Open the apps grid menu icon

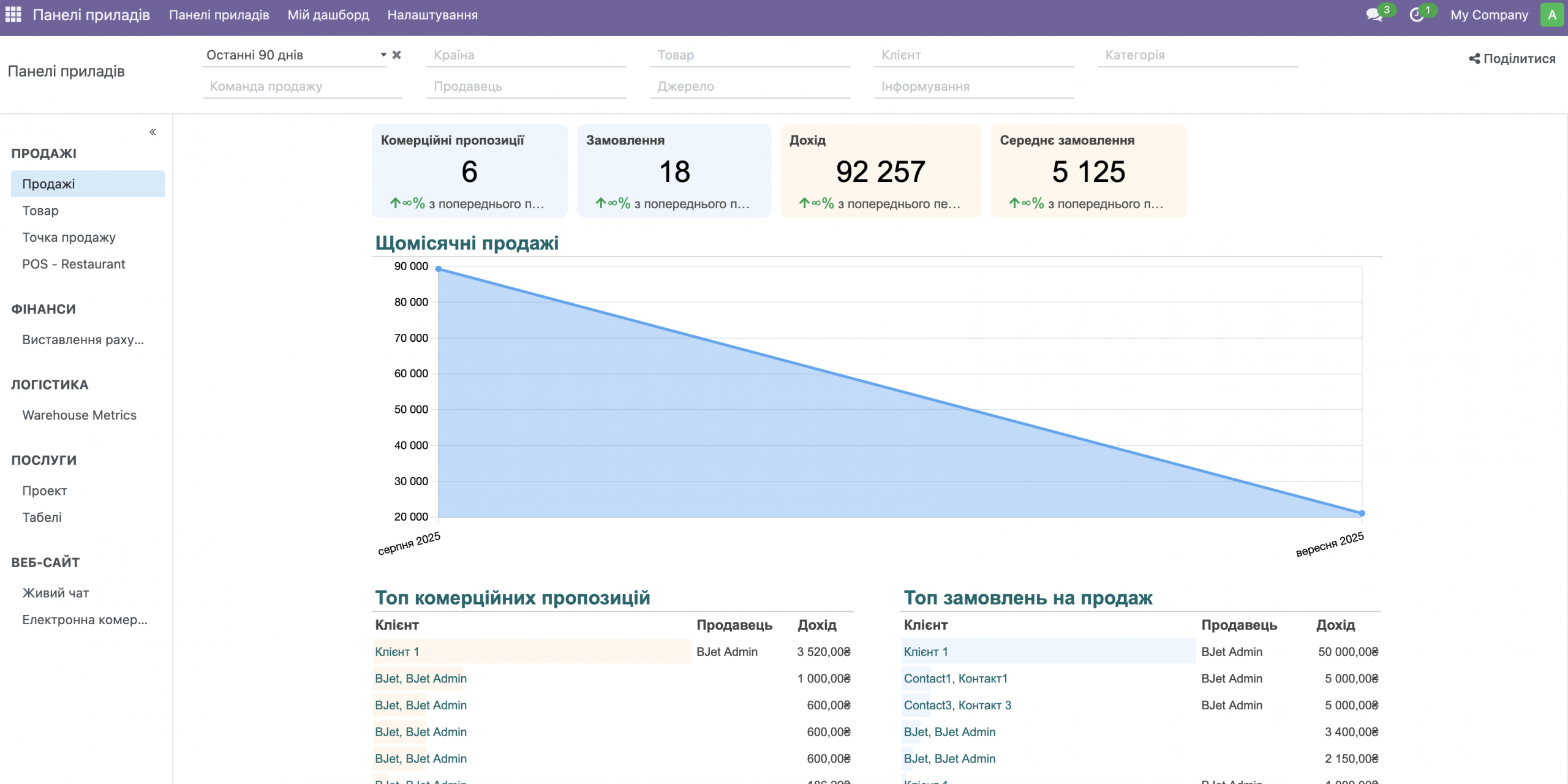coord(13,15)
